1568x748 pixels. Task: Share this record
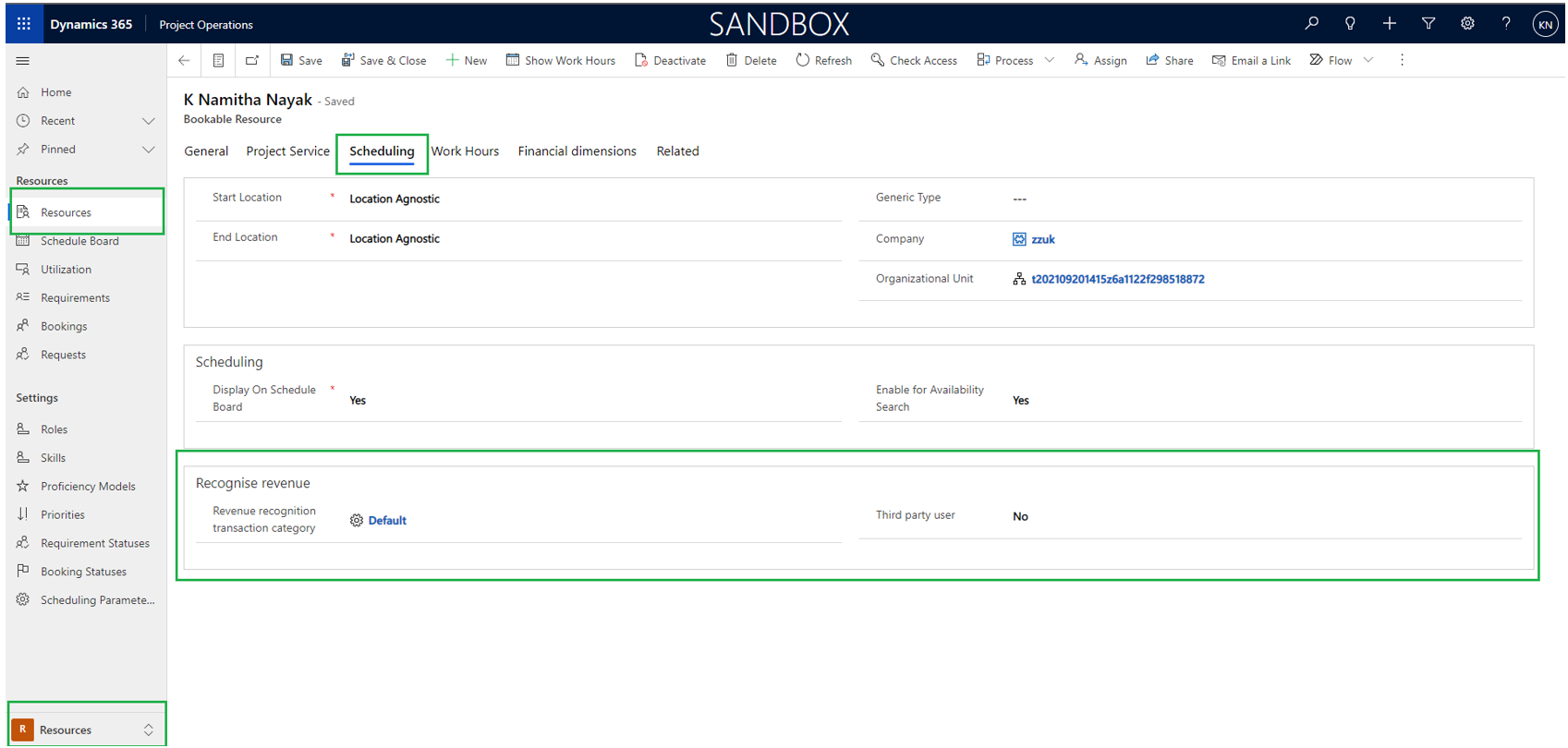[1169, 61]
